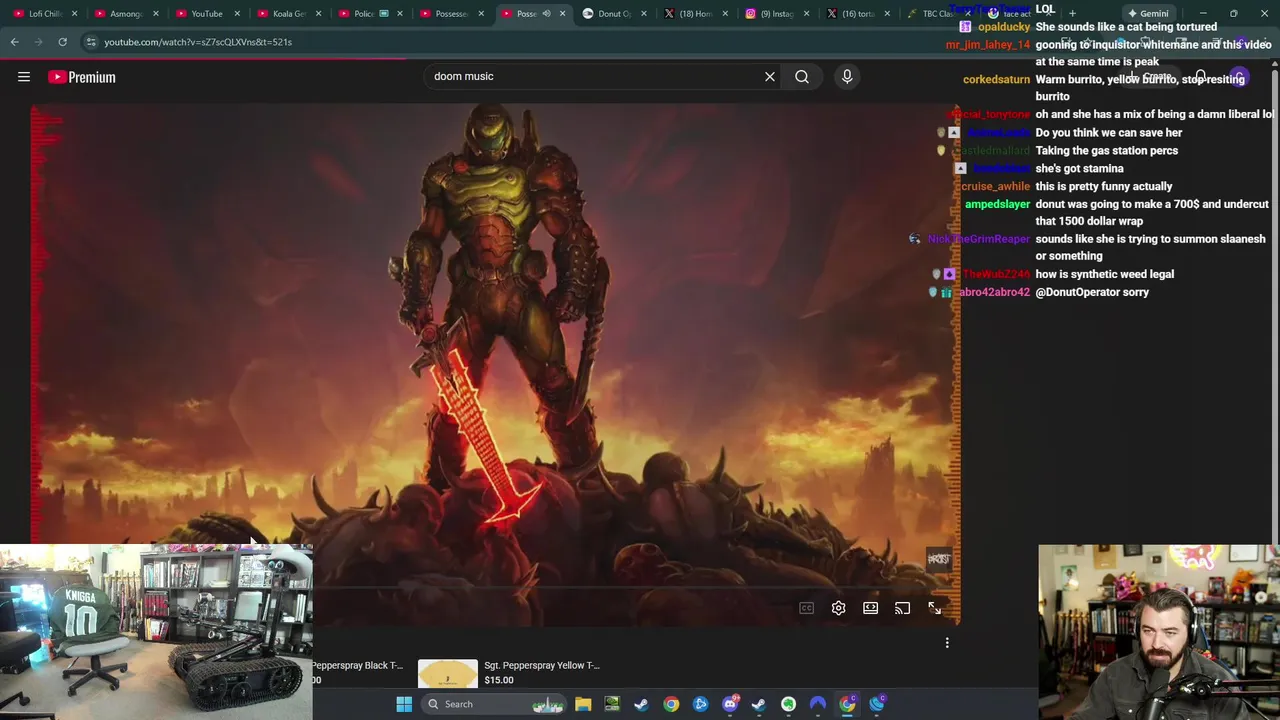The width and height of the screenshot is (1280, 720).
Task: Click chat message 'how is synthetic weed legal'
Action: 1105,274
